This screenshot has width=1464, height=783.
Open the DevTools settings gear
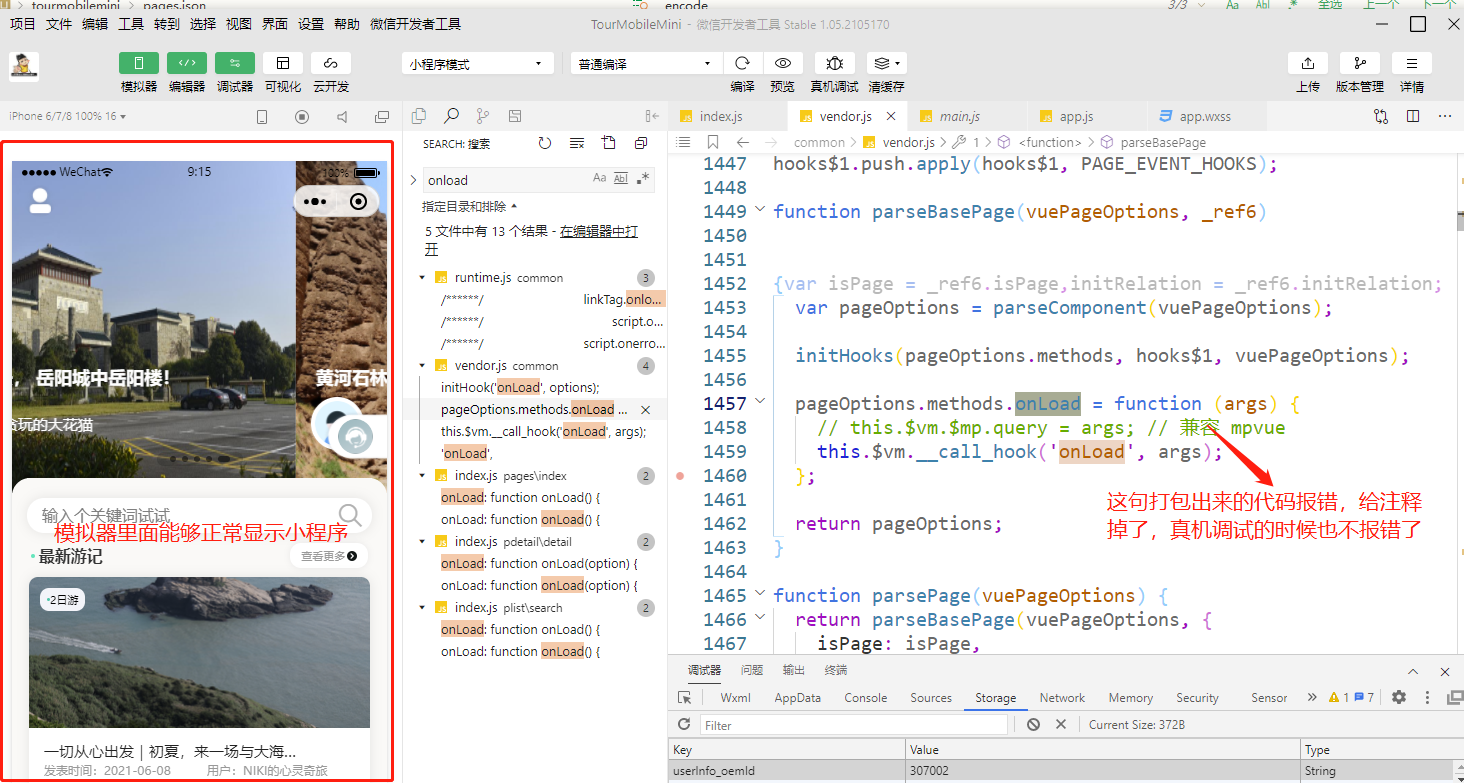[x=1399, y=697]
